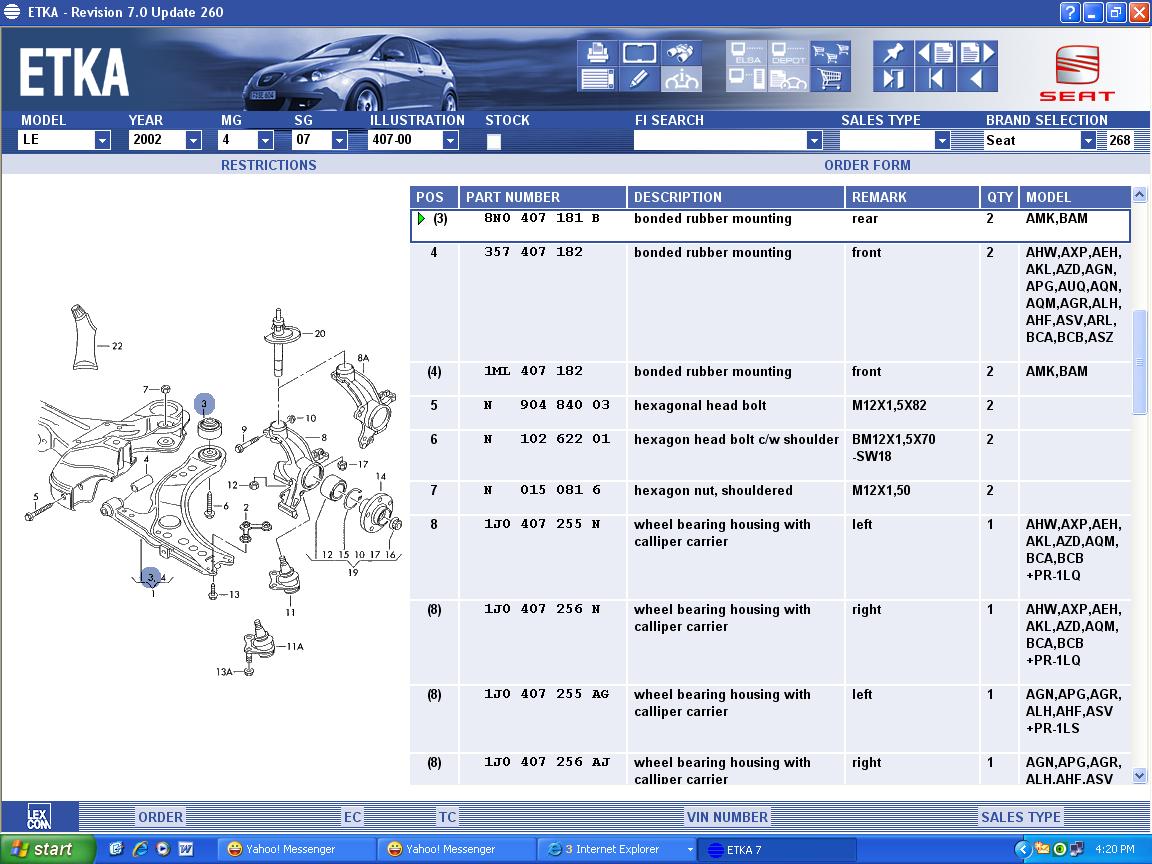This screenshot has height=864, width=1152.
Task: Open the DEPOT link icon
Action: point(788,53)
